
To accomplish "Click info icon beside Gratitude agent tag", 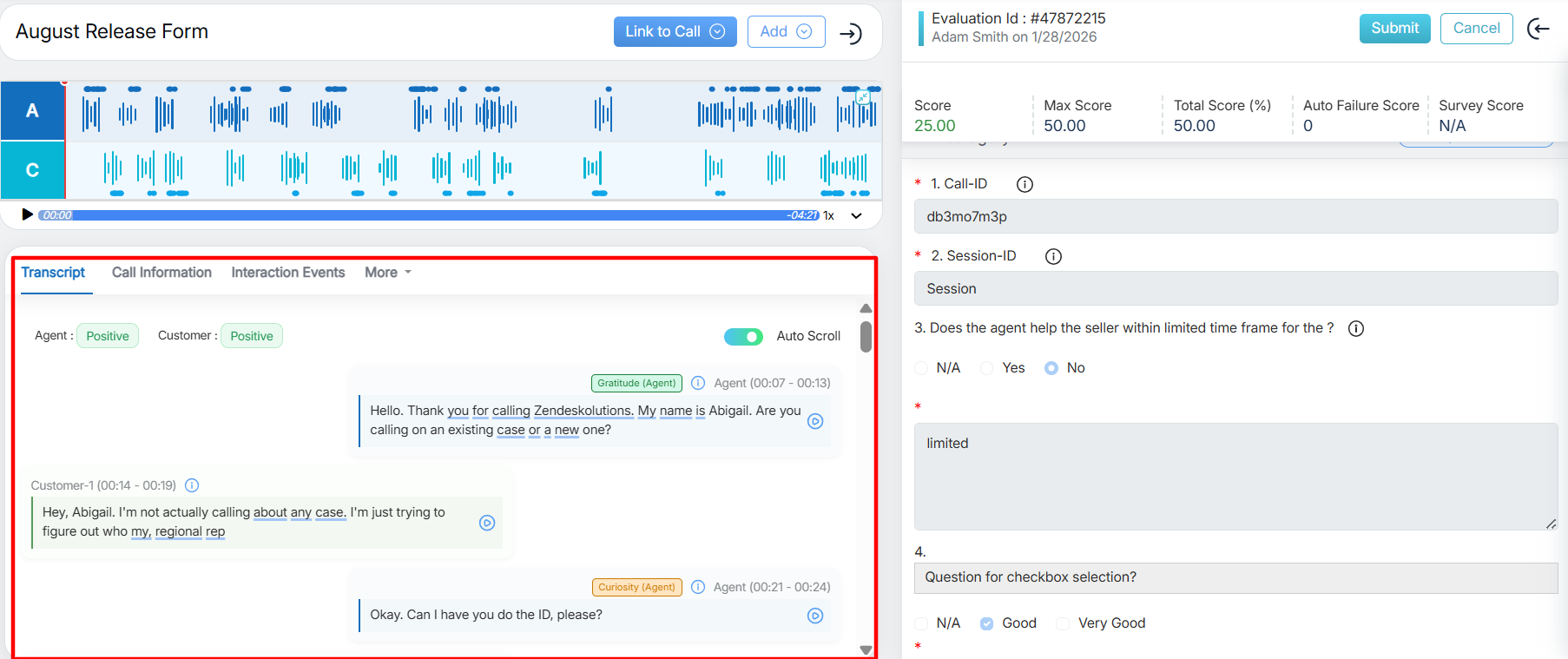I will pyautogui.click(x=698, y=383).
